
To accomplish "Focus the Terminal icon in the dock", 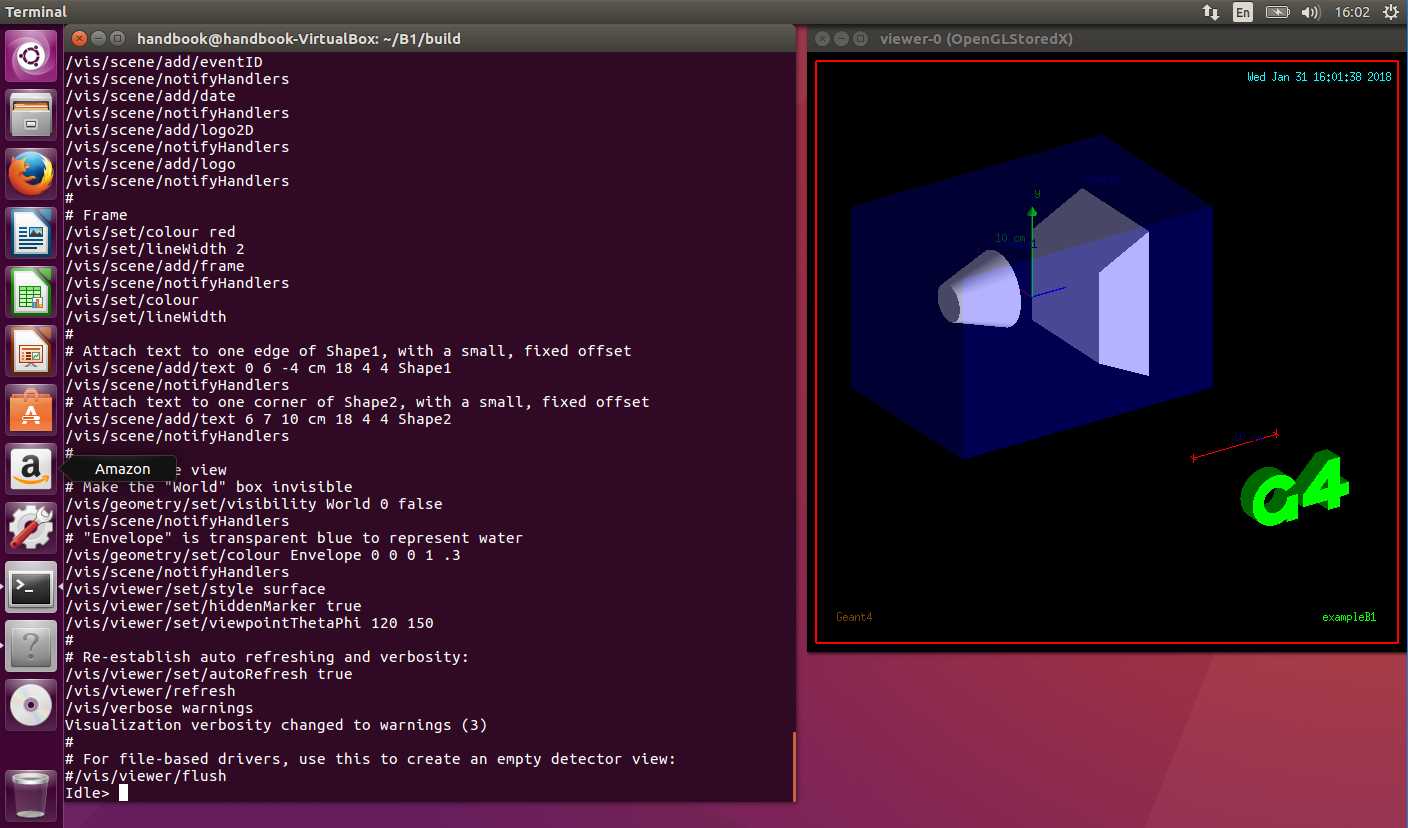I will [31, 587].
